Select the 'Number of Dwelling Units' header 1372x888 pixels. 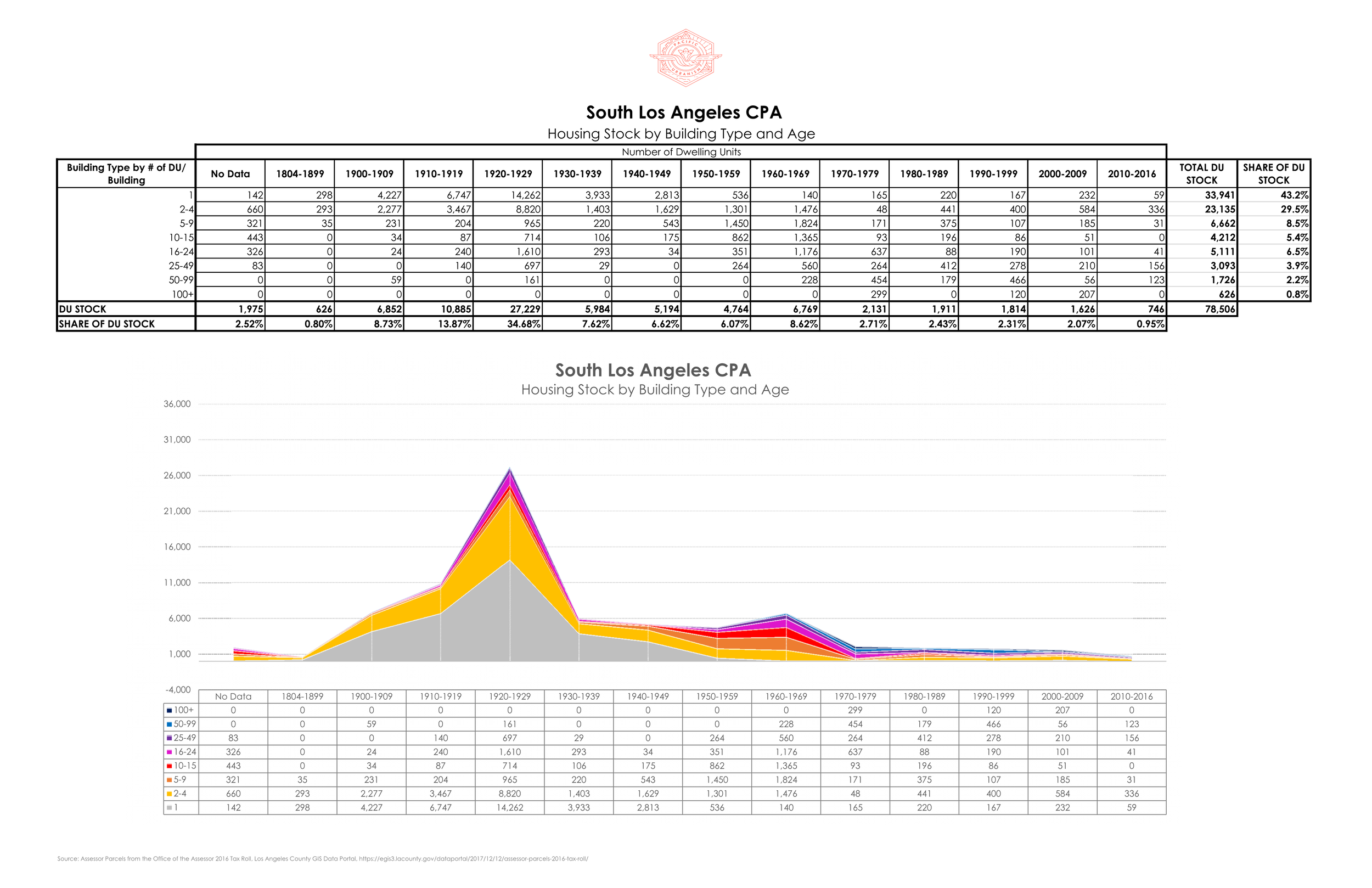tap(682, 152)
